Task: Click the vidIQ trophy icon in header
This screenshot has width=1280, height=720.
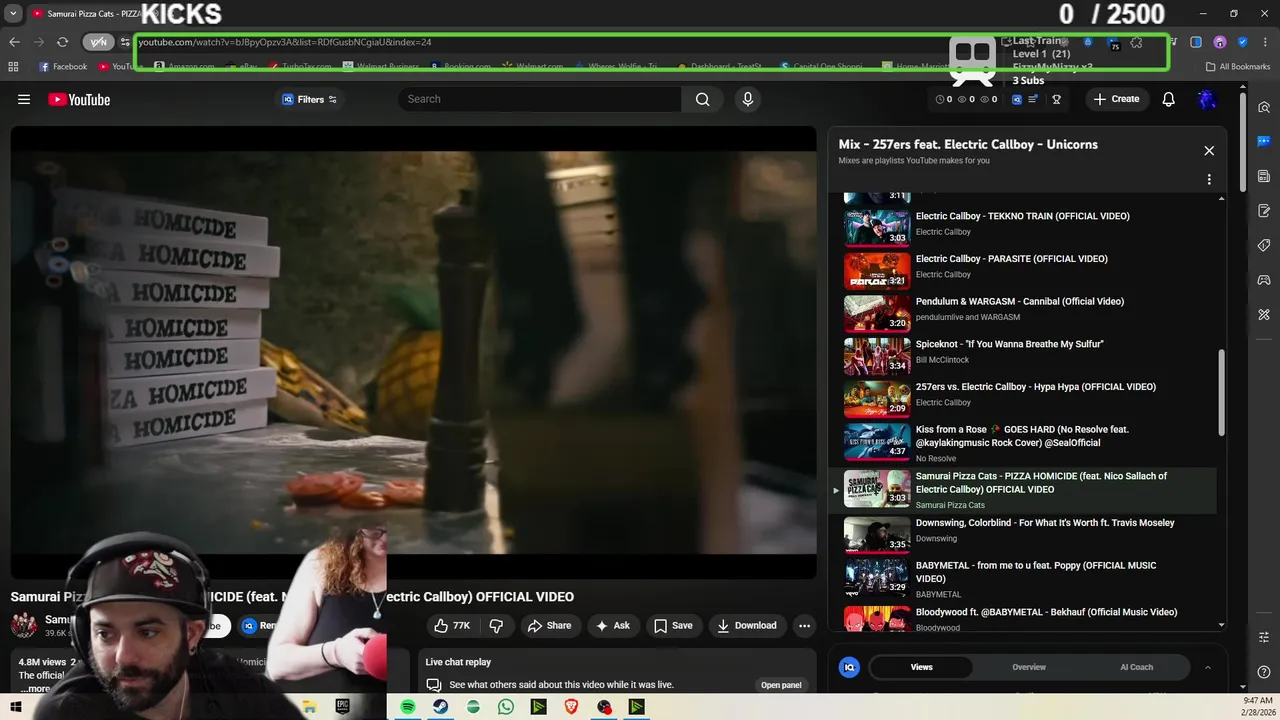Action: tap(1056, 99)
